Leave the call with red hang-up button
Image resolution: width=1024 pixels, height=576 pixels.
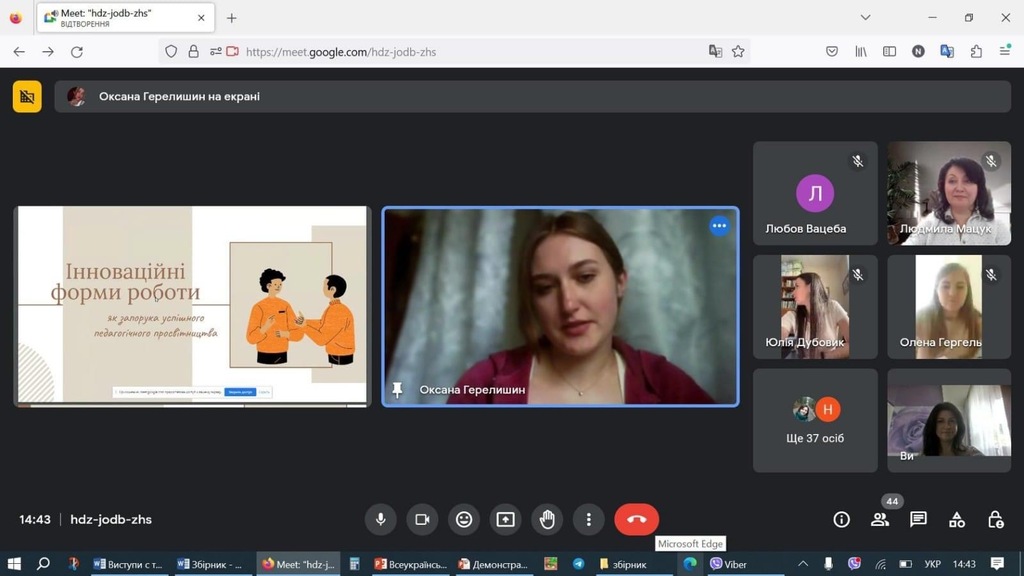[637, 519]
